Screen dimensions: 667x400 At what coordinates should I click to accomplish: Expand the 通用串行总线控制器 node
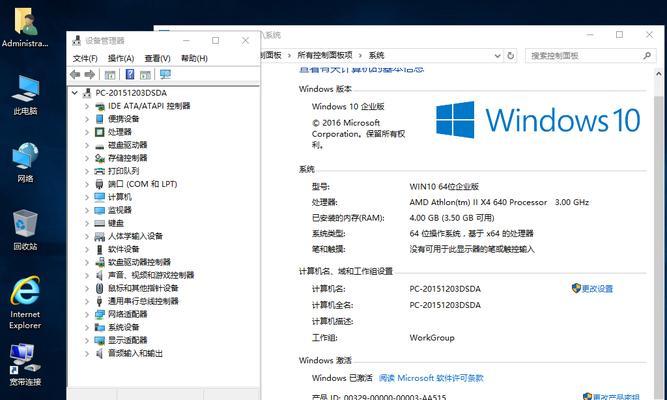[87, 301]
